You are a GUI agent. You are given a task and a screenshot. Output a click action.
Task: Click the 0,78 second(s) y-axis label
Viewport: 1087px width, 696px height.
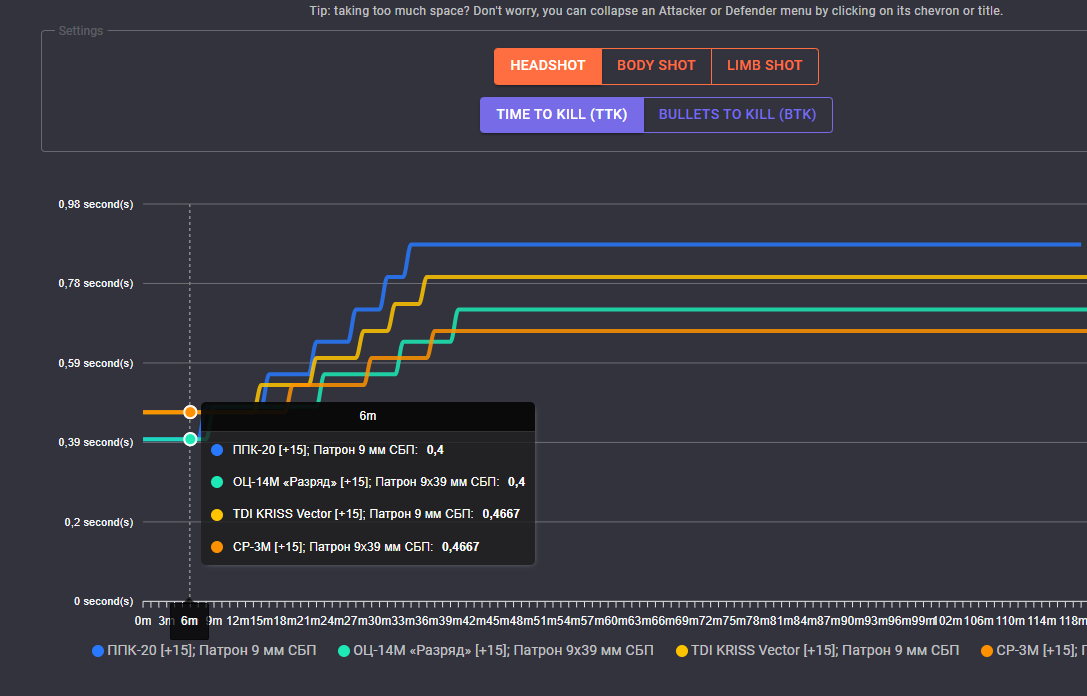click(x=96, y=284)
